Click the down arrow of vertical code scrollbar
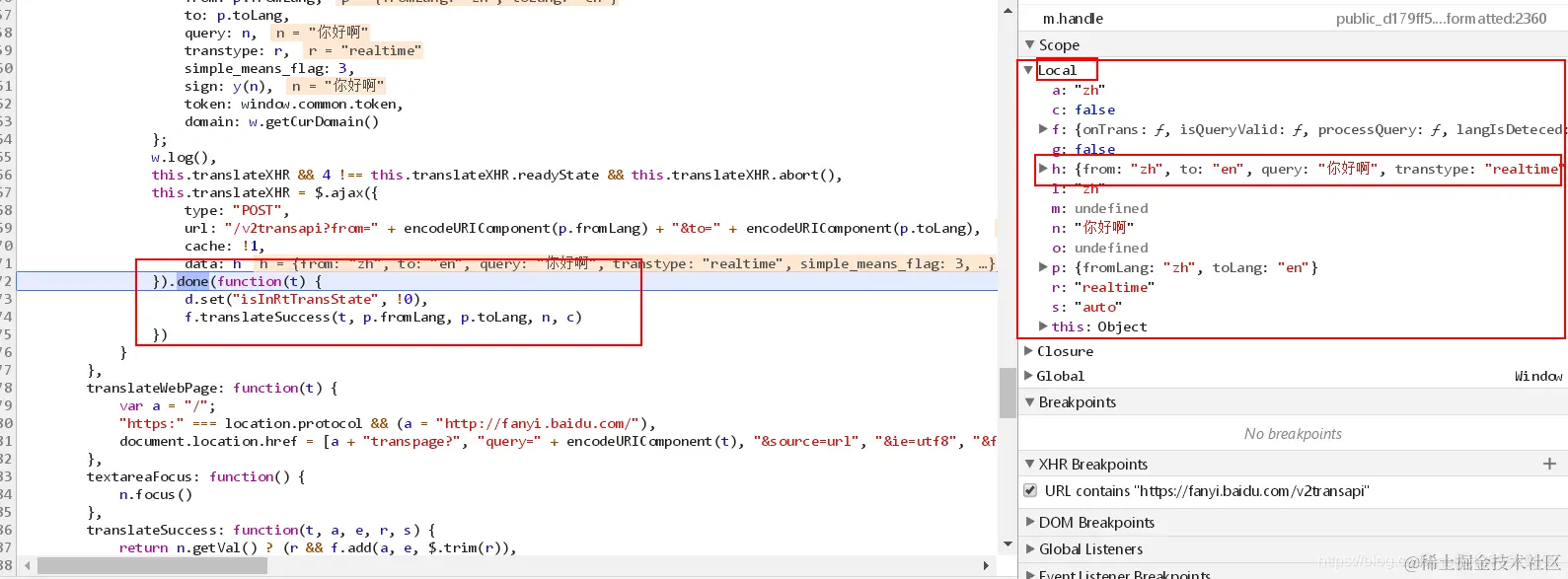 (x=1008, y=543)
